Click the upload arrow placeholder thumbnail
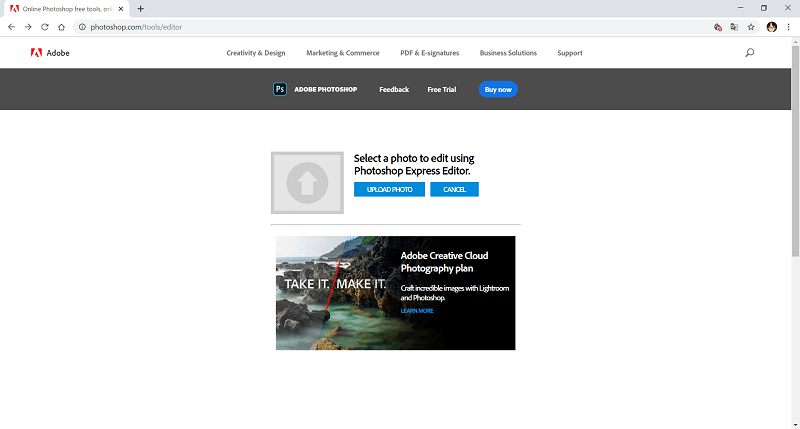 point(307,182)
